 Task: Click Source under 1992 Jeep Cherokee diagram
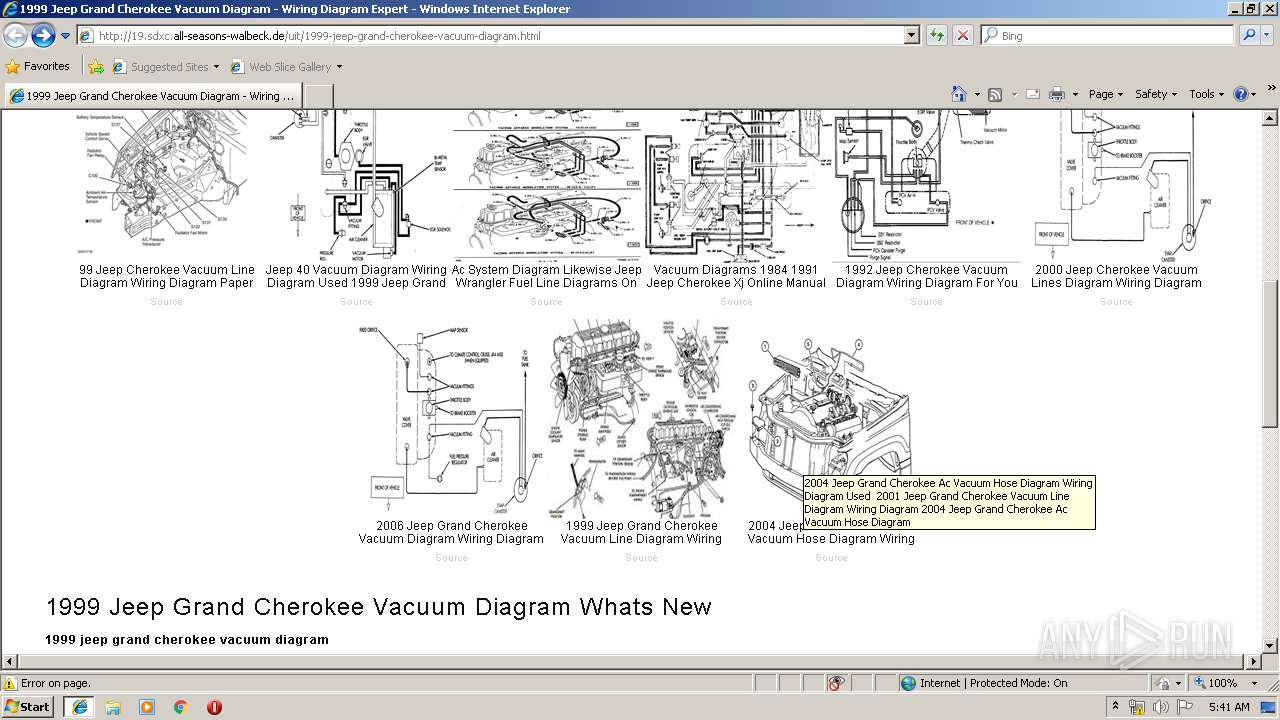click(926, 302)
